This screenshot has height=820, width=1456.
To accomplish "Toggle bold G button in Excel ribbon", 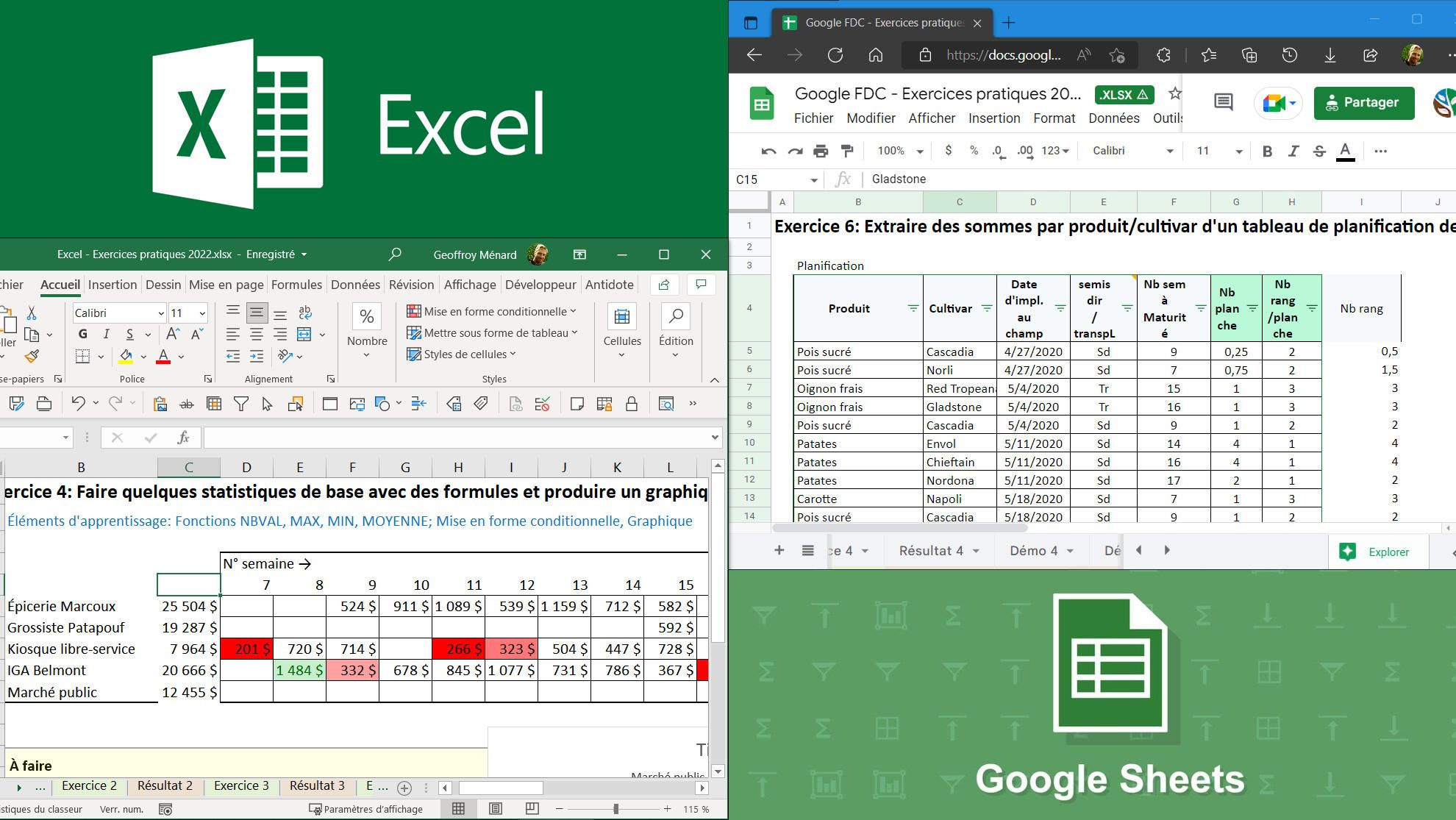I will pyautogui.click(x=82, y=335).
